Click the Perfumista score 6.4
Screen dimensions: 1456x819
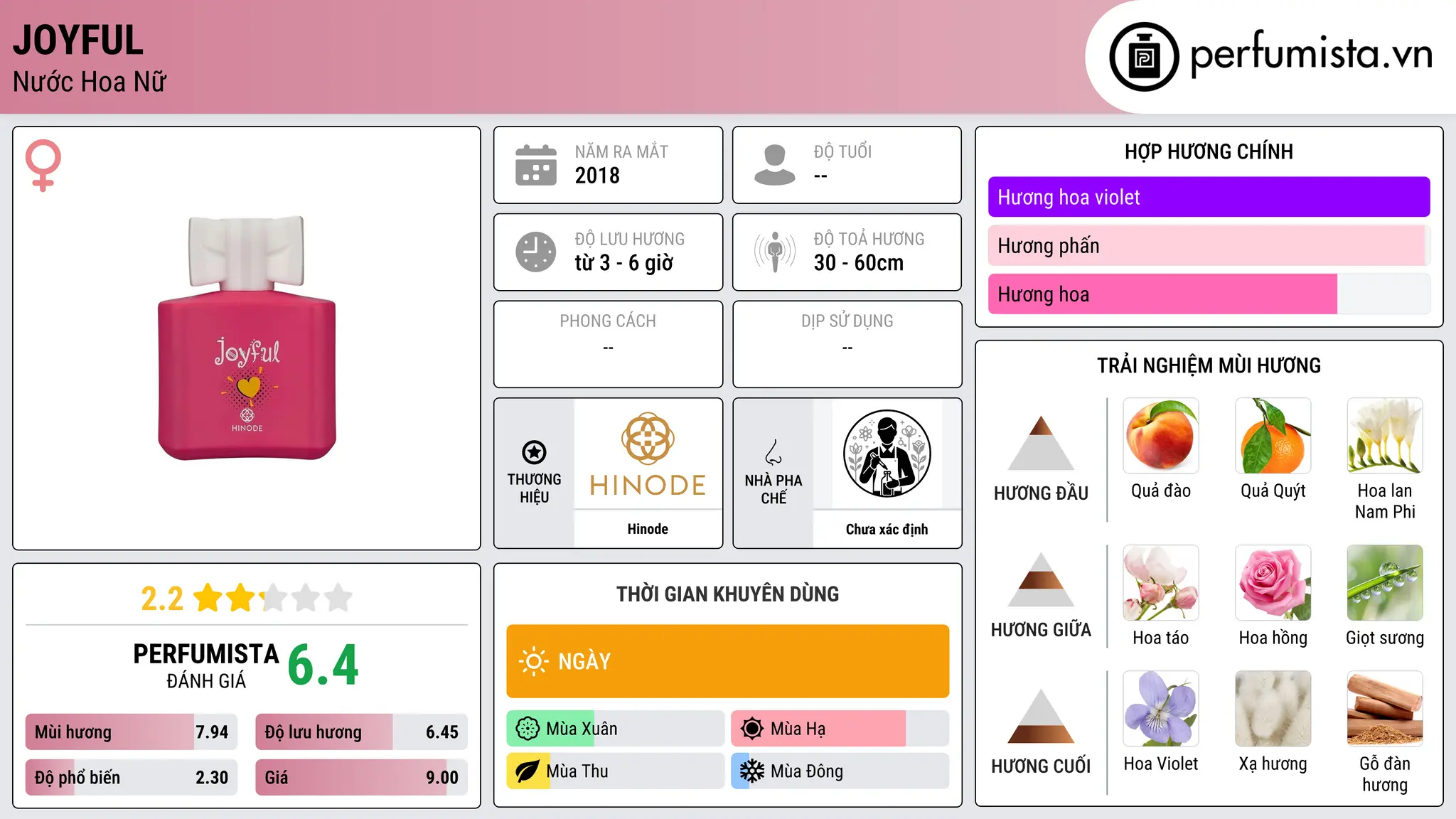point(323,665)
